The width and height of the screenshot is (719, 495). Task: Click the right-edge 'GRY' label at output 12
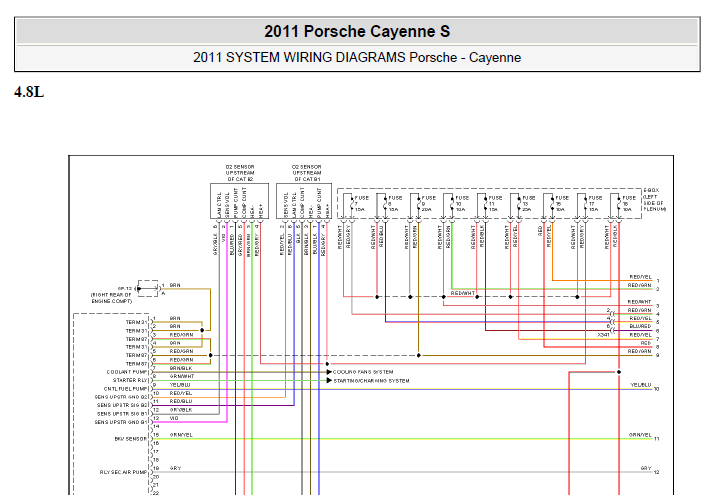pos(646,468)
